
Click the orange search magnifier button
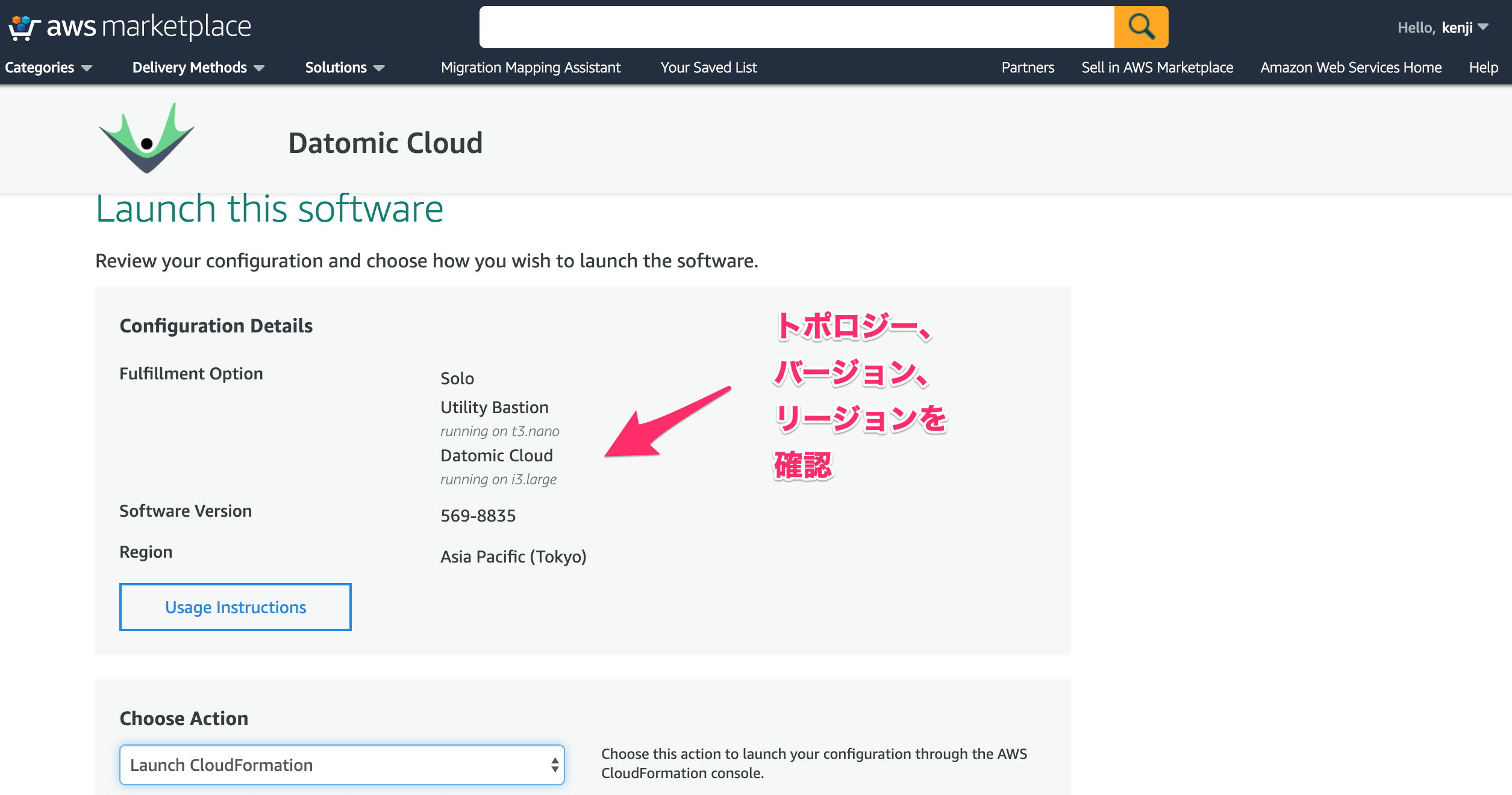(1141, 27)
